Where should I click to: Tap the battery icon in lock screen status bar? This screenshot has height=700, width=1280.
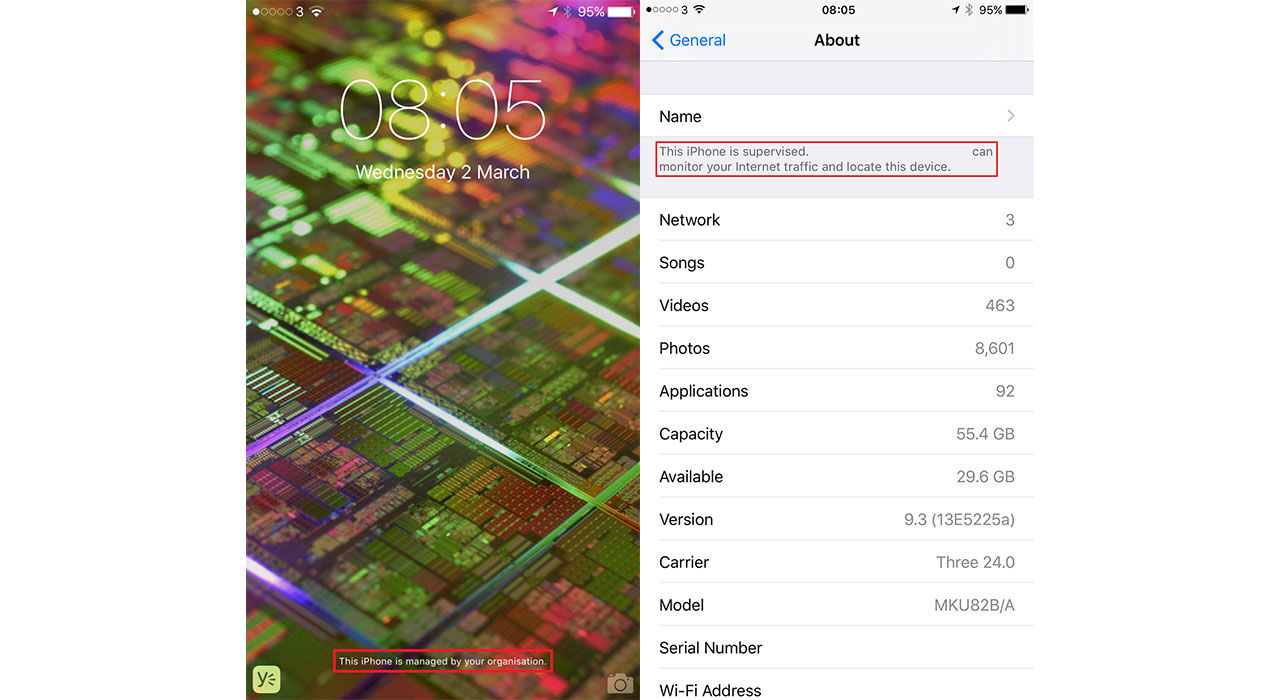pos(621,12)
